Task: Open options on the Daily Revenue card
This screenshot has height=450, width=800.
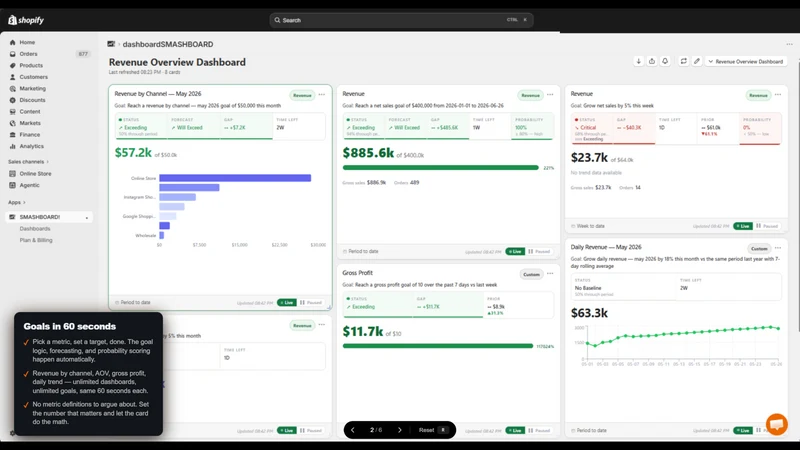Action: [x=778, y=248]
